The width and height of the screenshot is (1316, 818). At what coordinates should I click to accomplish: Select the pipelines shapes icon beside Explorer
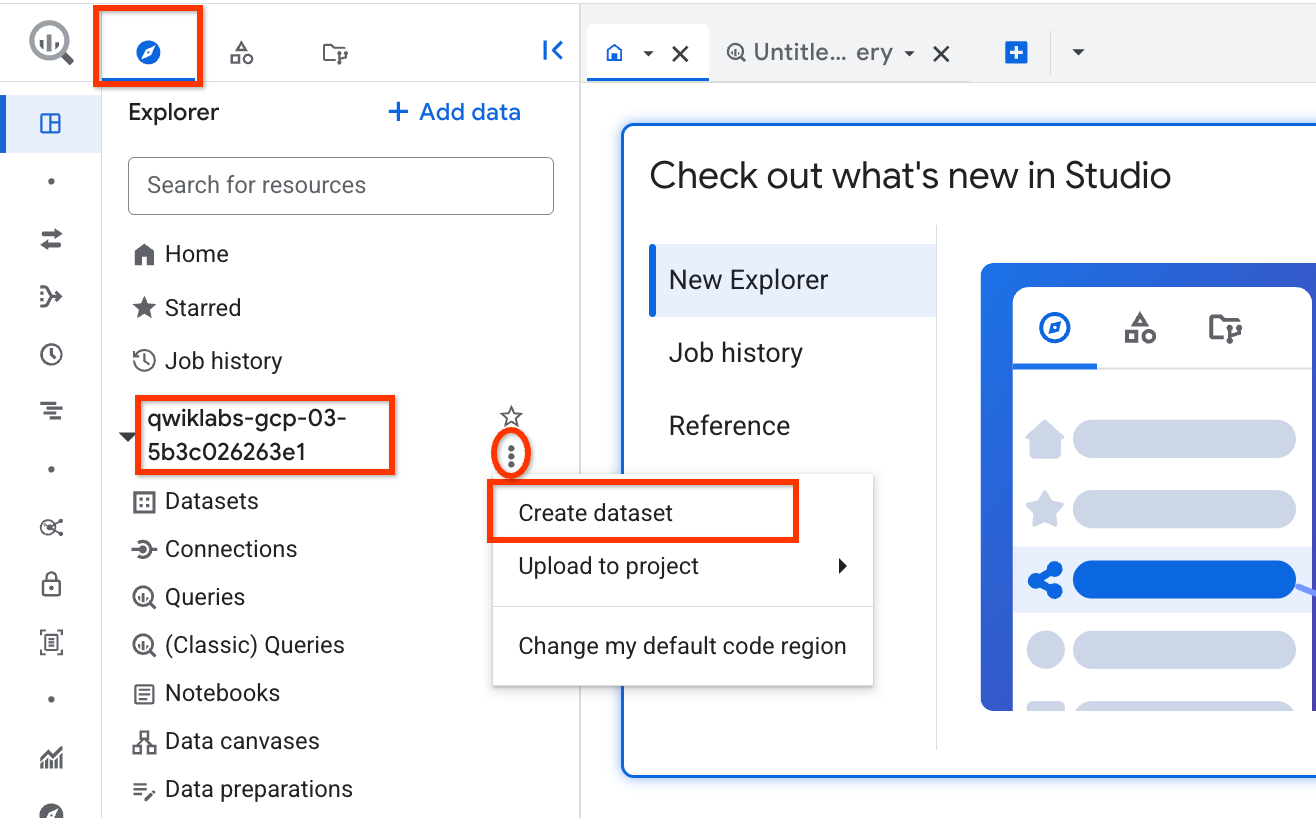click(x=241, y=50)
